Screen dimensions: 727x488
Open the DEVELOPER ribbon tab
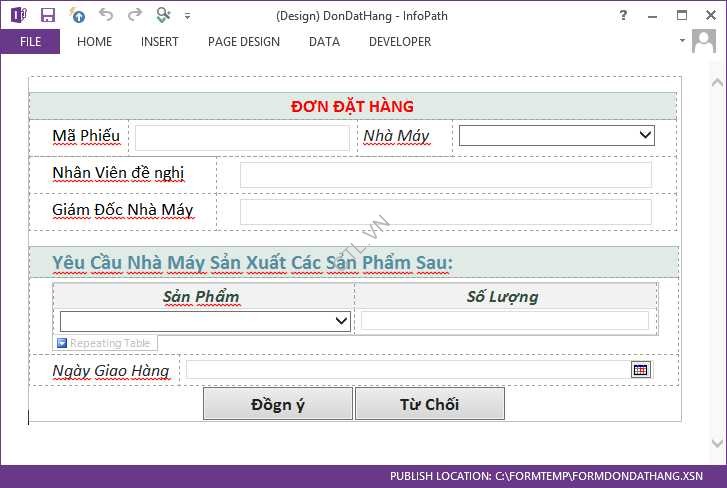(400, 42)
